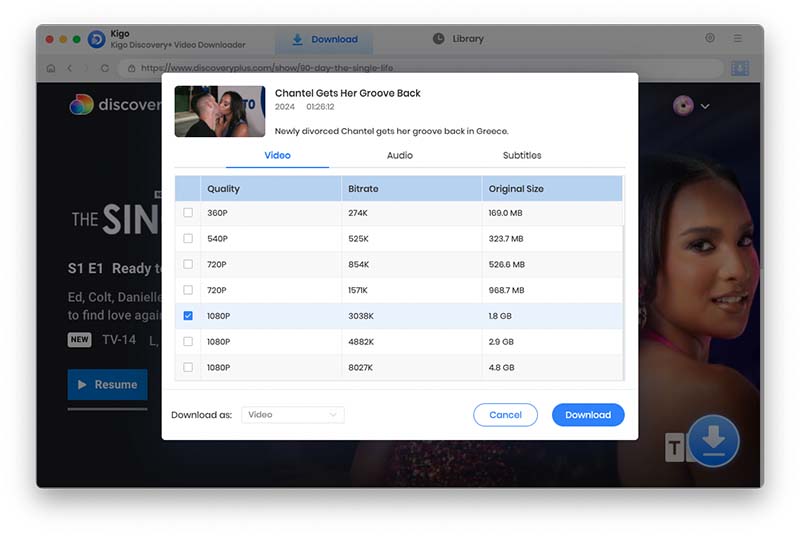This screenshot has width=800, height=536.
Task: Open the hamburger menu icon
Action: [738, 38]
